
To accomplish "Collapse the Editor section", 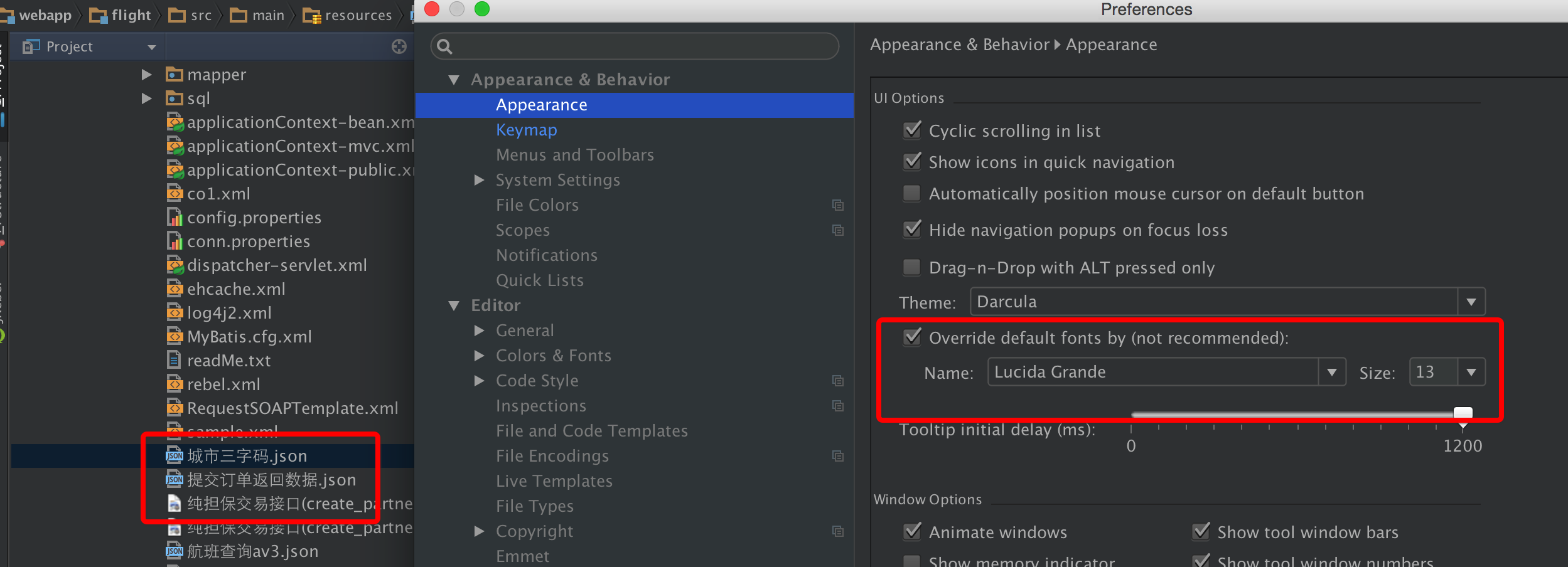I will (454, 305).
